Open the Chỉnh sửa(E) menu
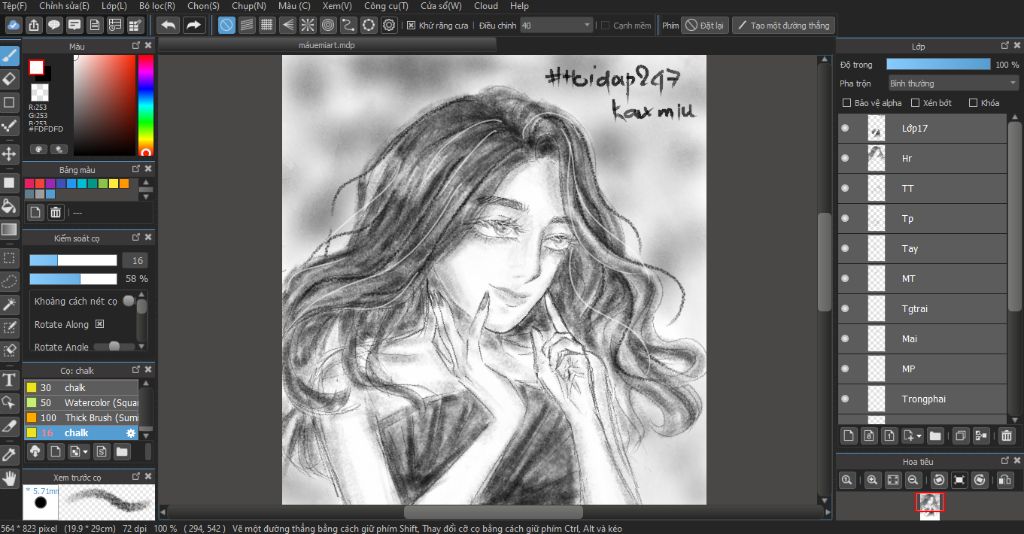This screenshot has height=534, width=1024. [64, 6]
